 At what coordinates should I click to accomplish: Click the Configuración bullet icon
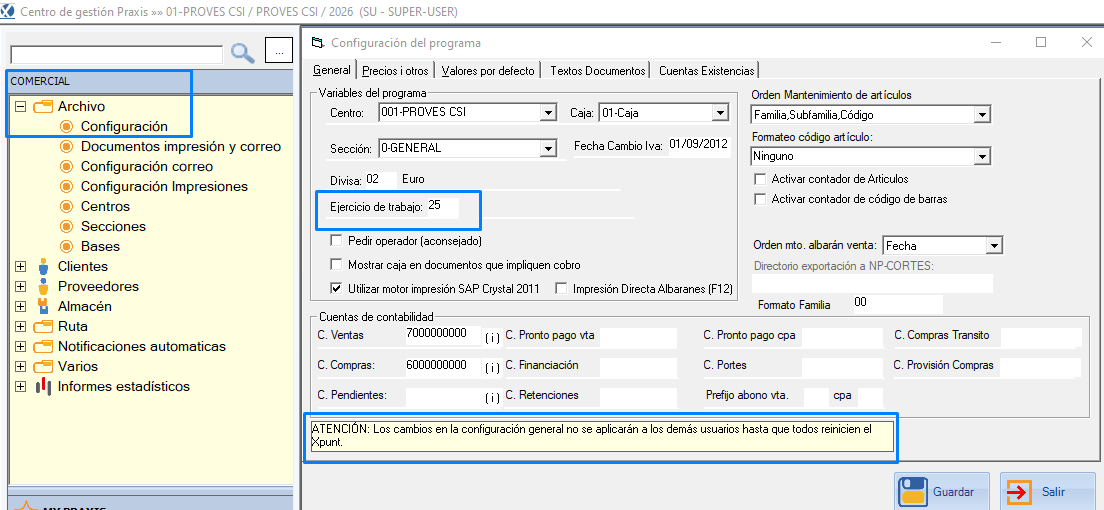coord(67,127)
